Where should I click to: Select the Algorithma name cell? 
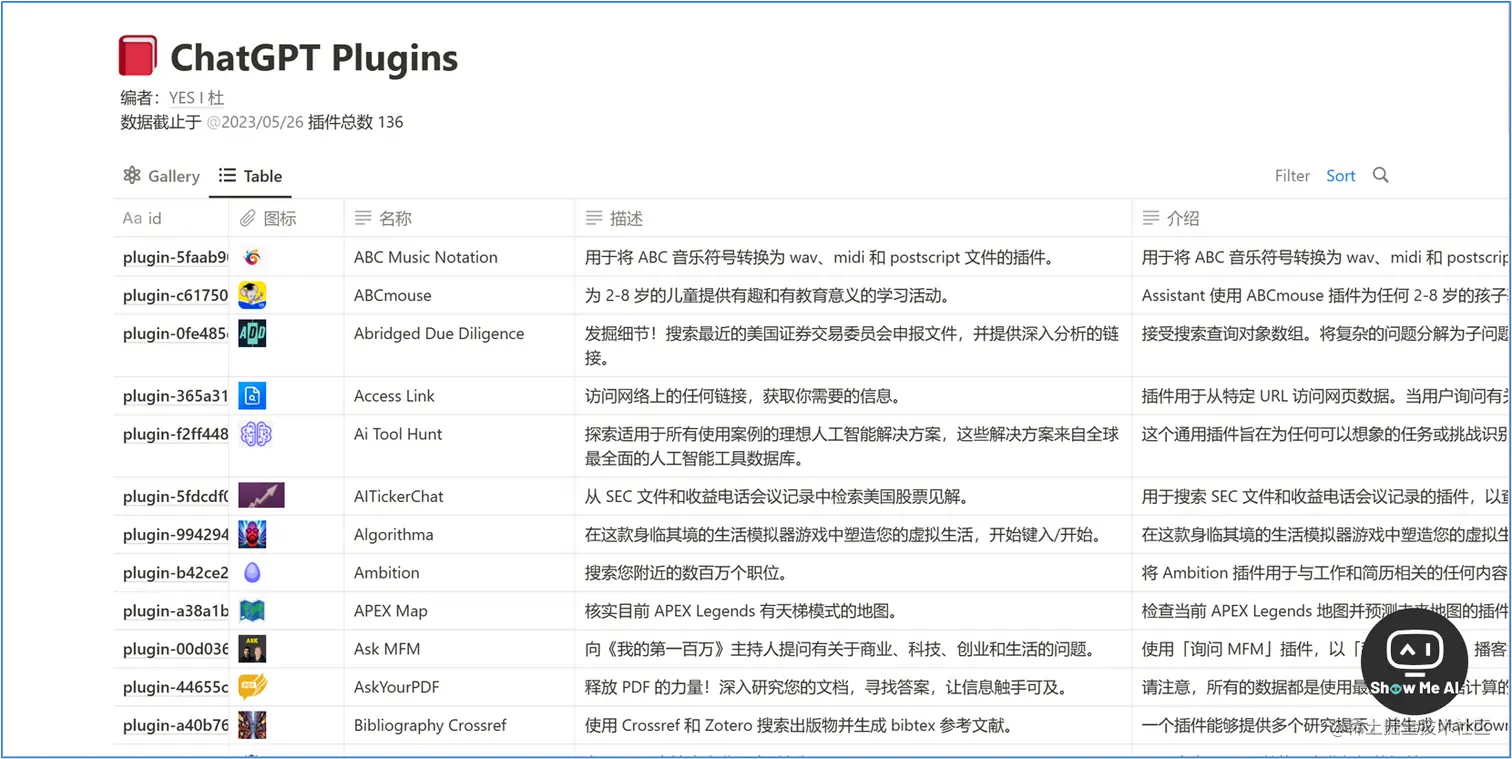coord(459,534)
